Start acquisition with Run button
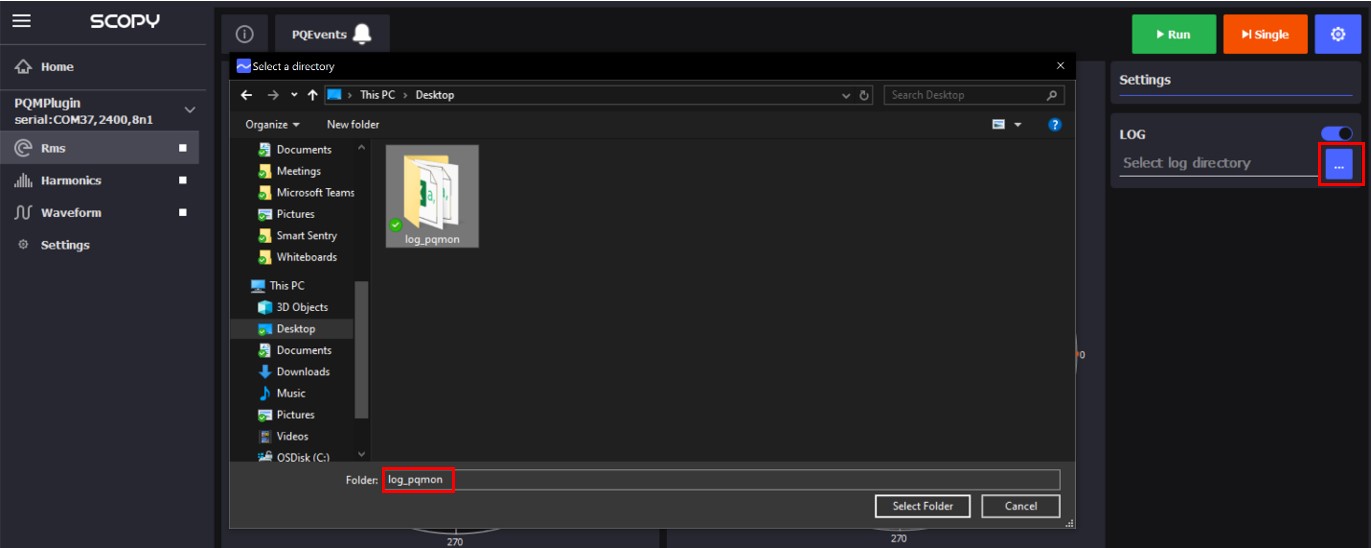The height and width of the screenshot is (548, 1372). click(1174, 34)
